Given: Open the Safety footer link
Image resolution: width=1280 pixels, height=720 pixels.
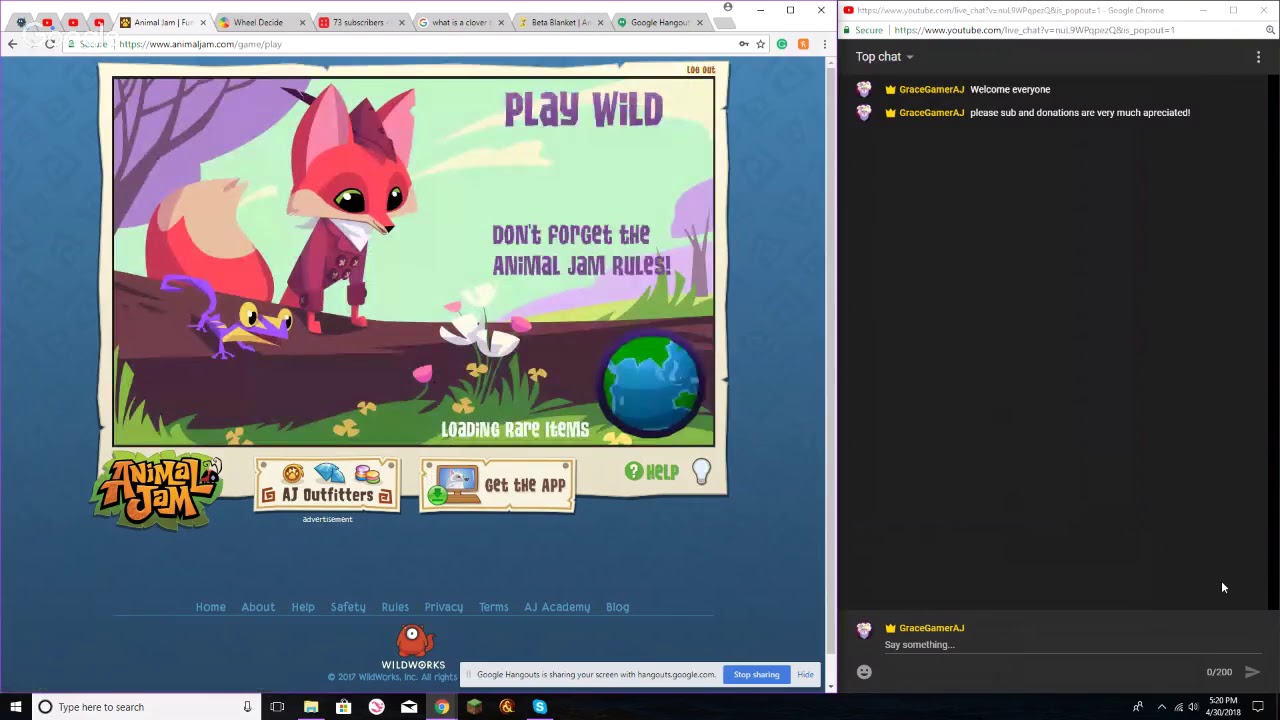Looking at the screenshot, I should [348, 607].
